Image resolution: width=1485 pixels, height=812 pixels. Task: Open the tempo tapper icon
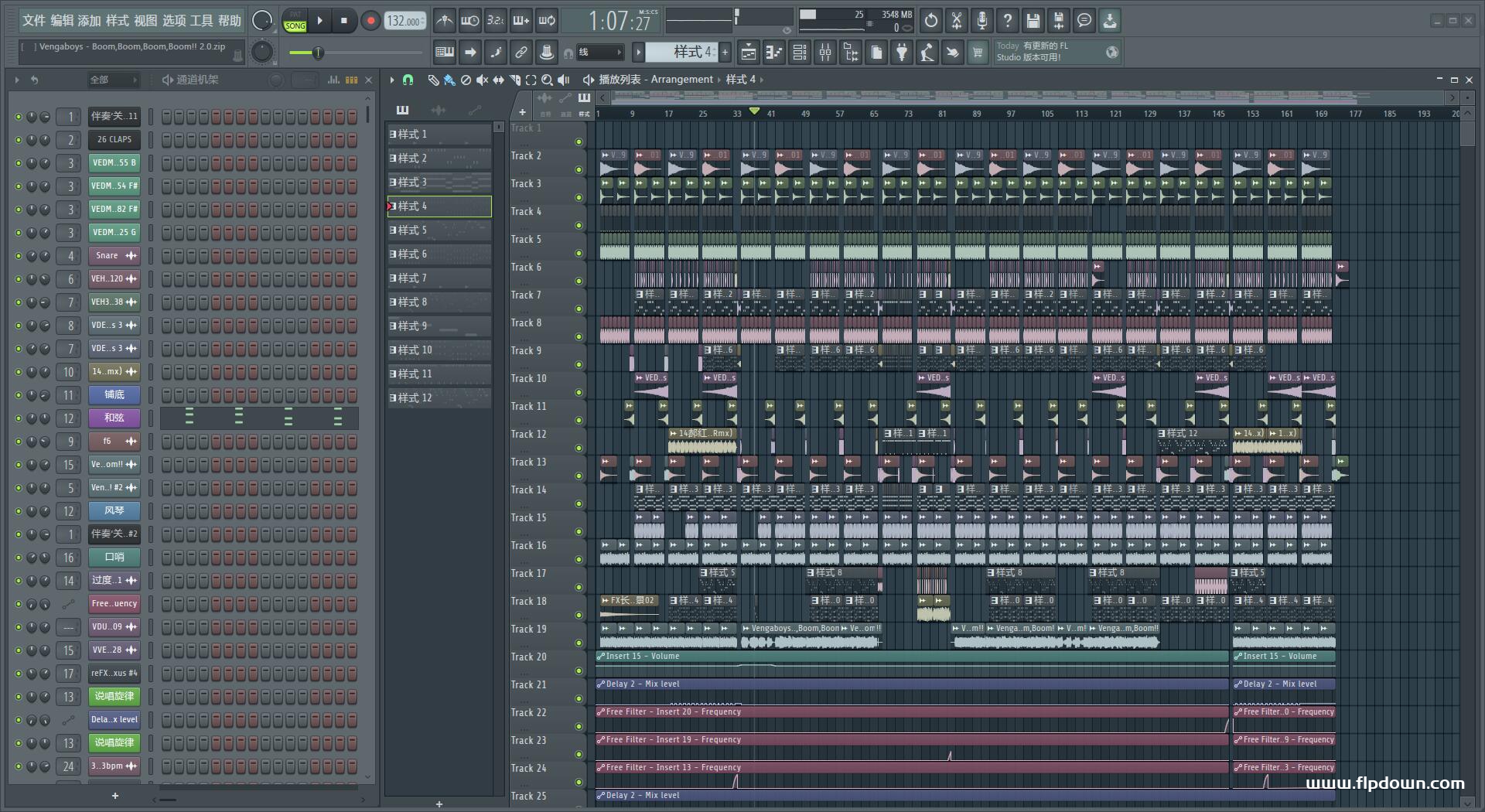927,53
